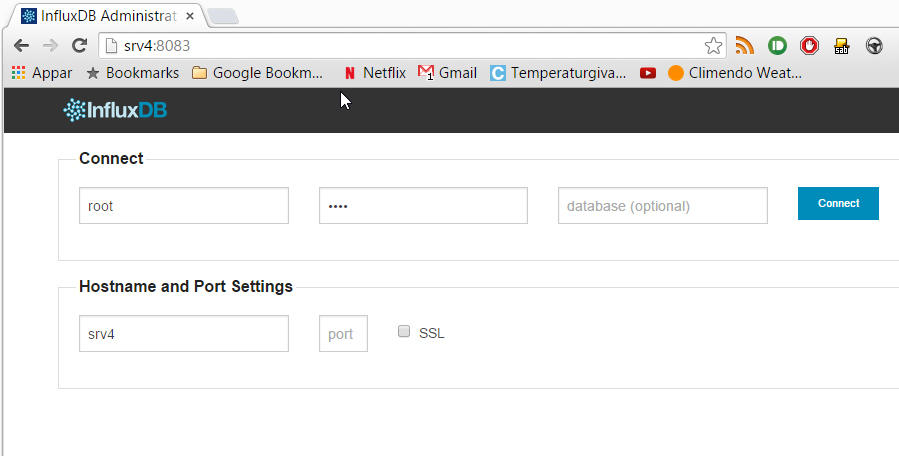Click the browser Back arrow

[21, 46]
